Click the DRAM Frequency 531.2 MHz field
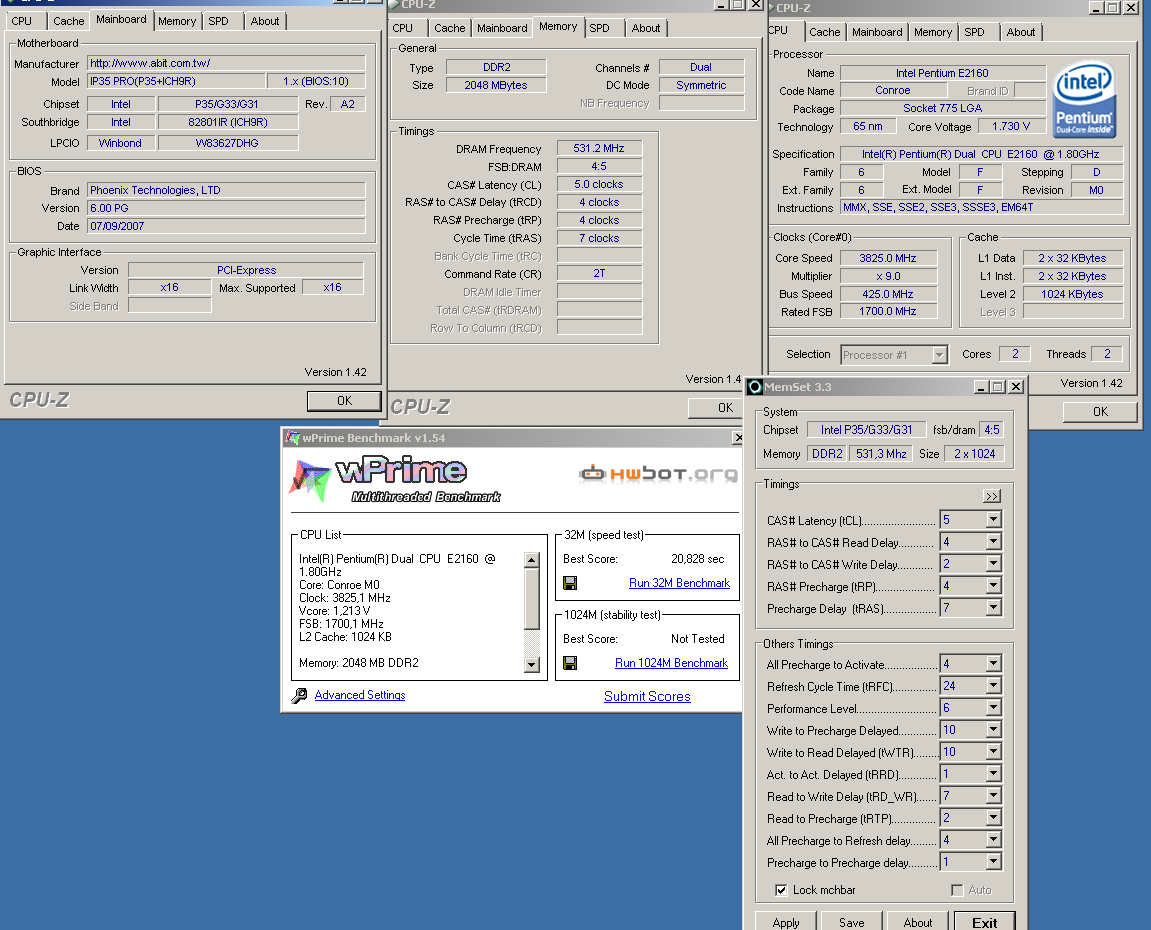 coord(599,148)
